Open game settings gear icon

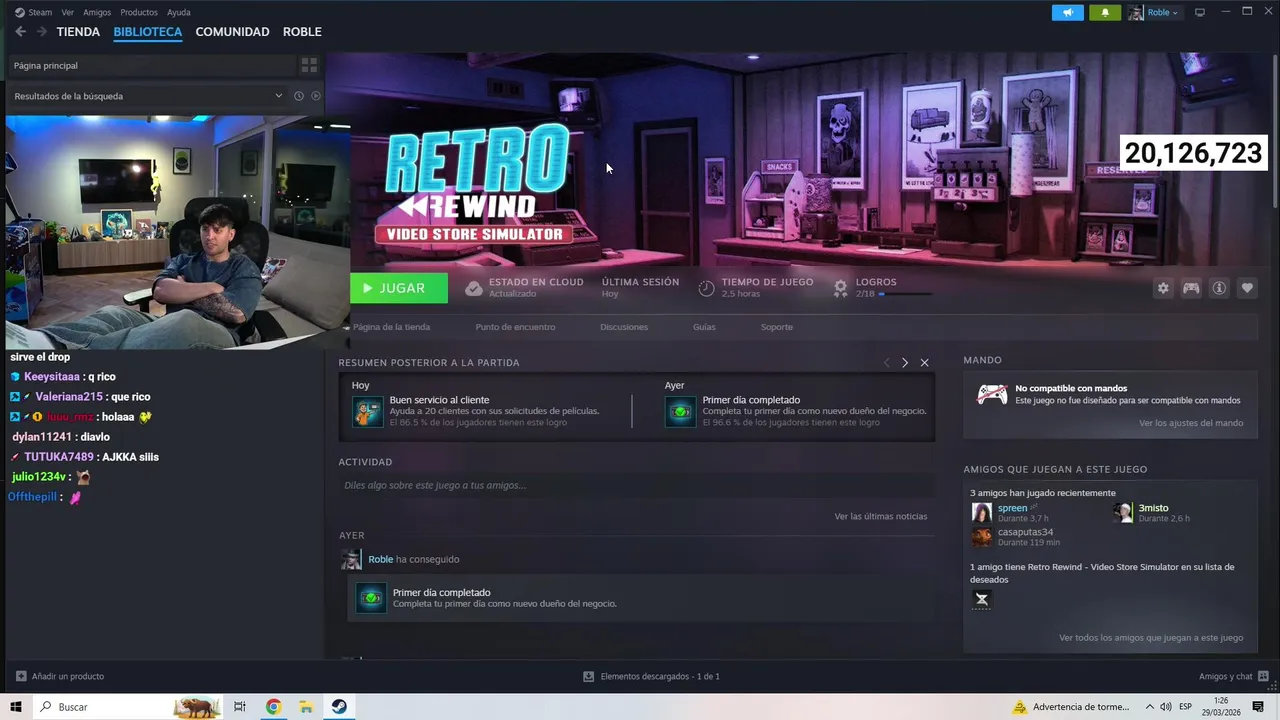(1163, 288)
